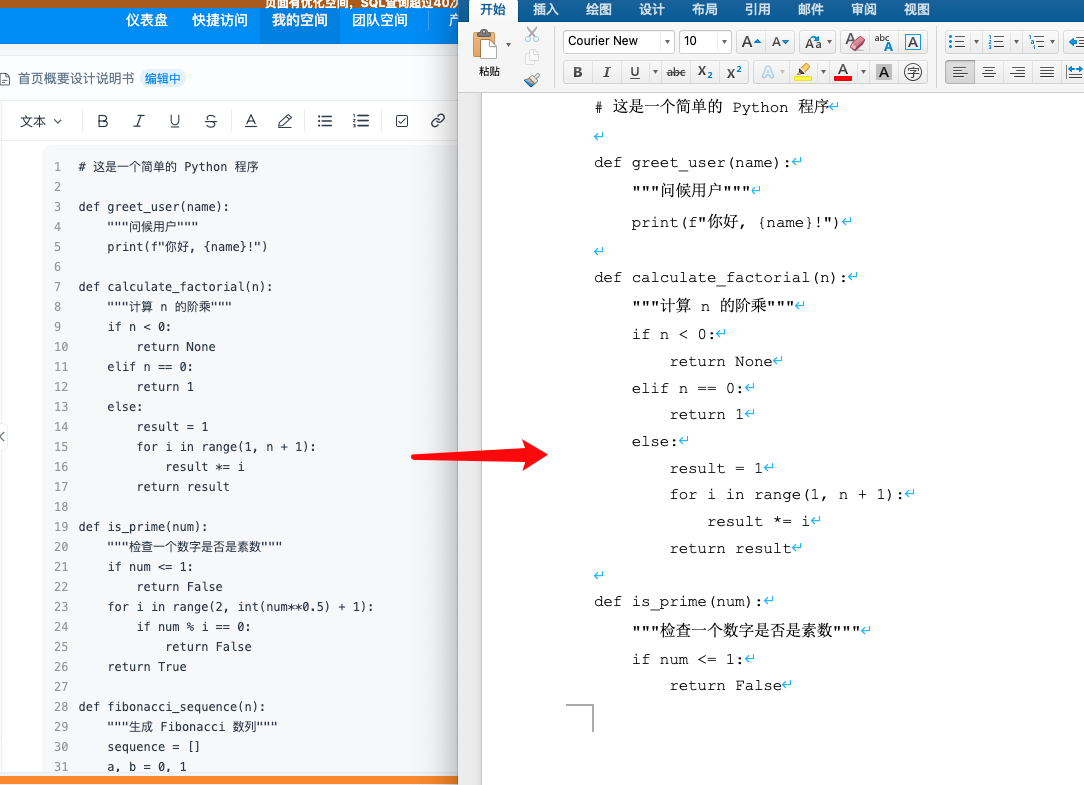Switch to the 设计 ribbon tab
The width and height of the screenshot is (1084, 785).
coord(651,10)
